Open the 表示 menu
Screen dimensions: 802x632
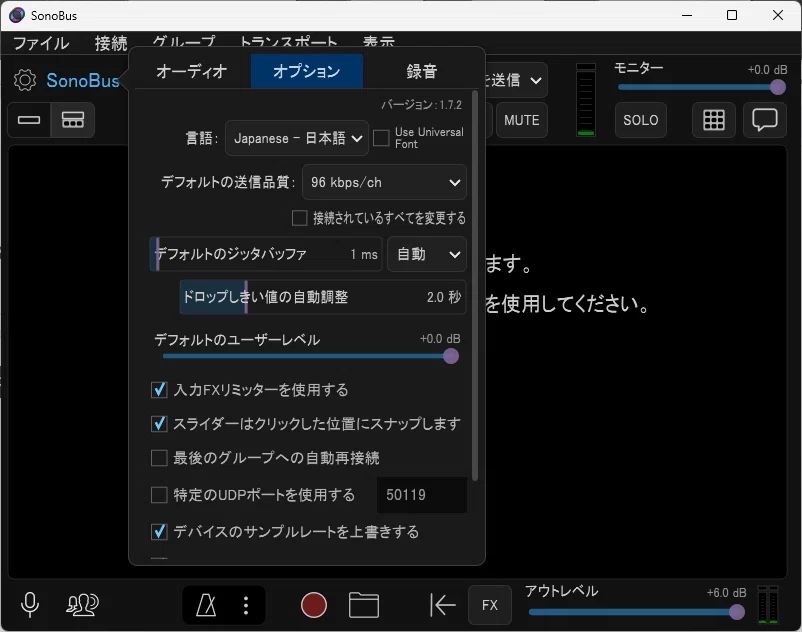(379, 40)
